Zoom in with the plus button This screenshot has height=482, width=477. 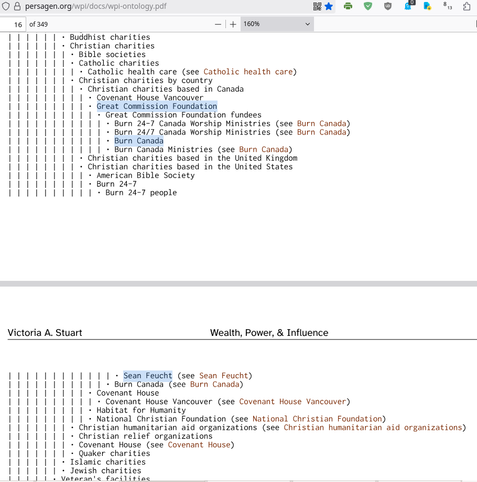coord(233,24)
